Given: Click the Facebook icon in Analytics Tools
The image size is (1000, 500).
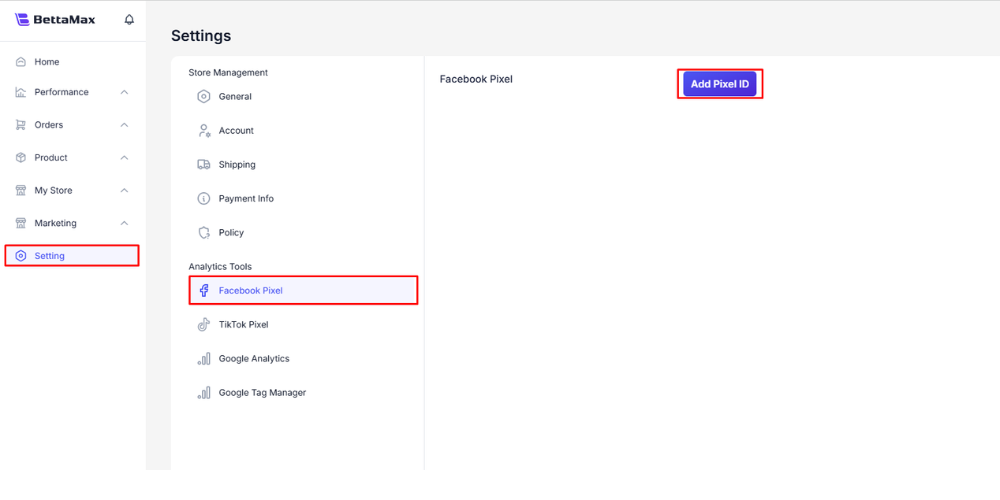Looking at the screenshot, I should (x=204, y=291).
